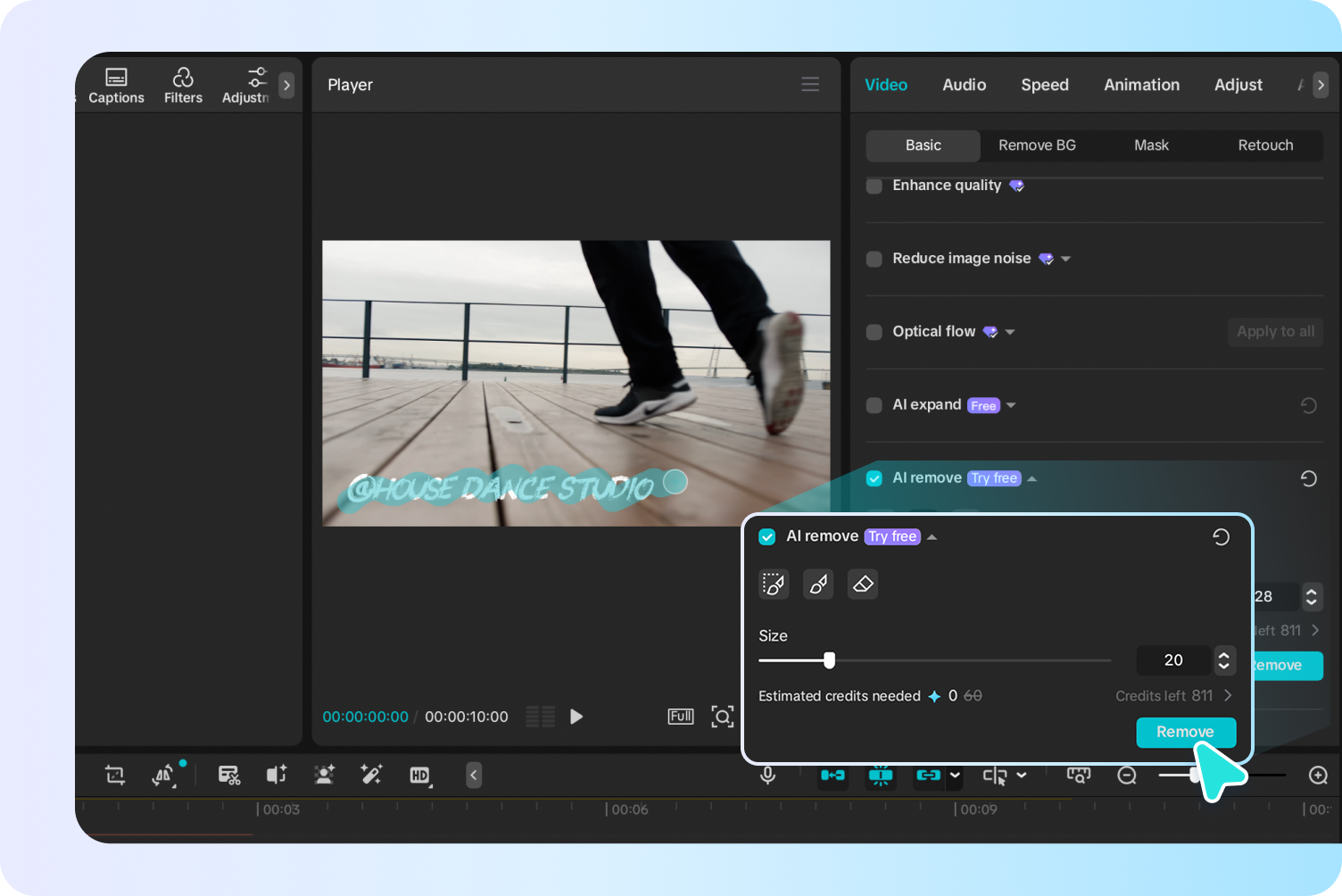
Task: Click the brush Size slider handle
Action: click(829, 660)
